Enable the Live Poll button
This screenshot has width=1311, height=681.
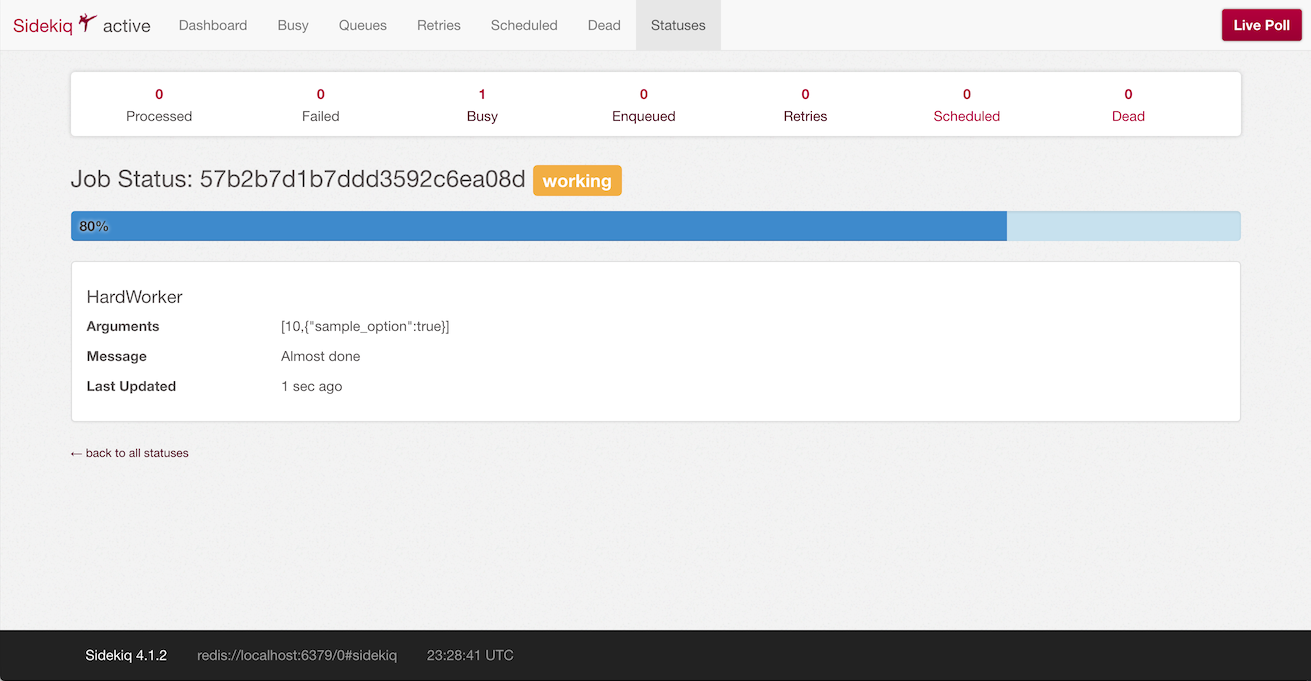tap(1261, 25)
